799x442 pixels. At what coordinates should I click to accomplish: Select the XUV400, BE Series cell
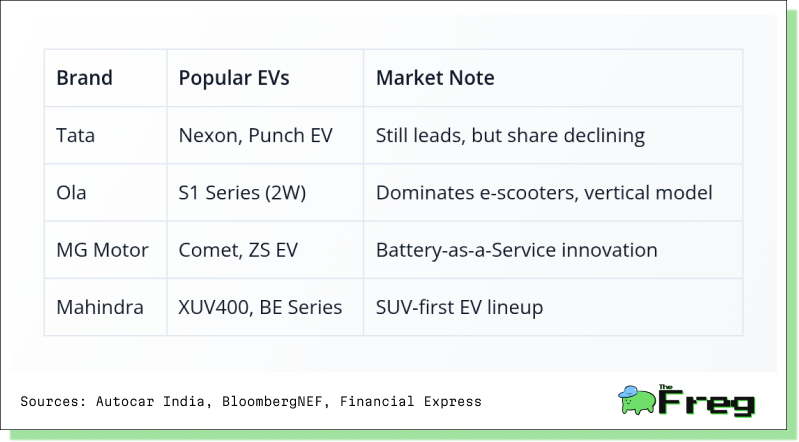point(265,307)
